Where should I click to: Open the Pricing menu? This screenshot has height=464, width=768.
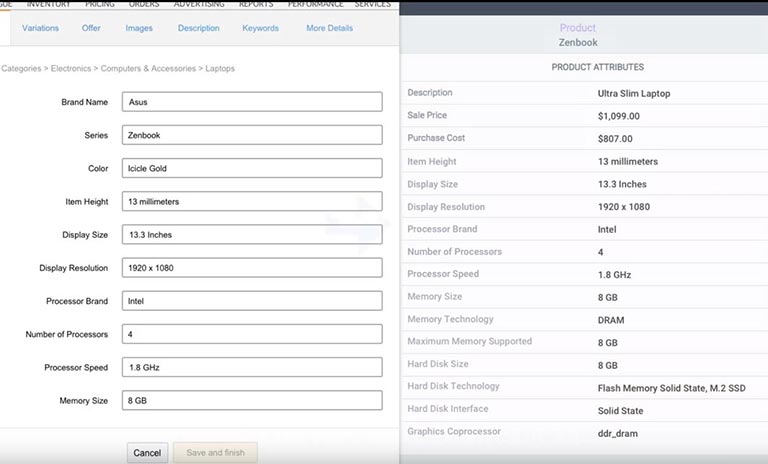[100, 4]
